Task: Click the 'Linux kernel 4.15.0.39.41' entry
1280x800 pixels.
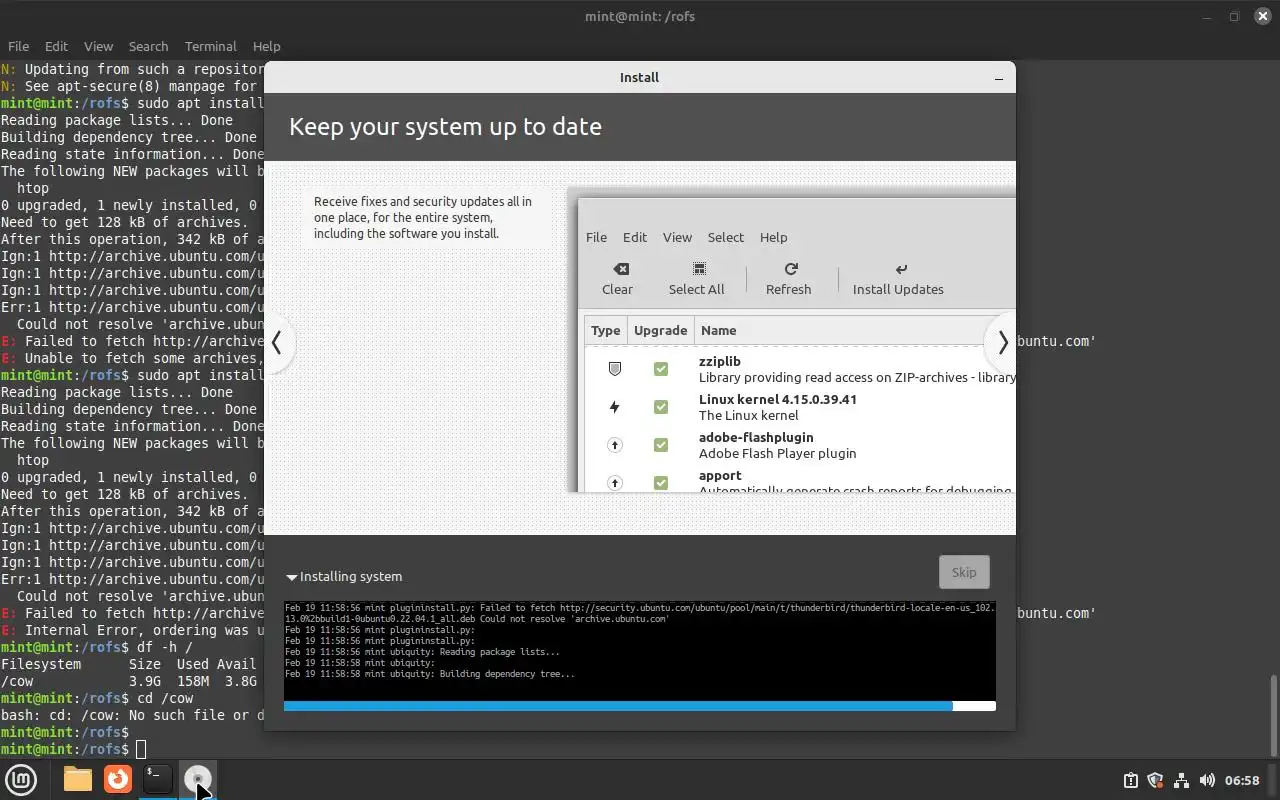Action: (x=778, y=399)
